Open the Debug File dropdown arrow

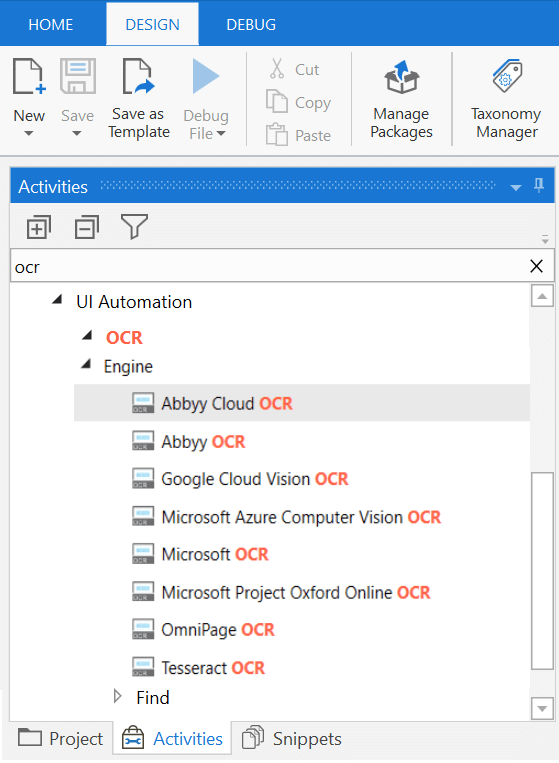pos(221,133)
